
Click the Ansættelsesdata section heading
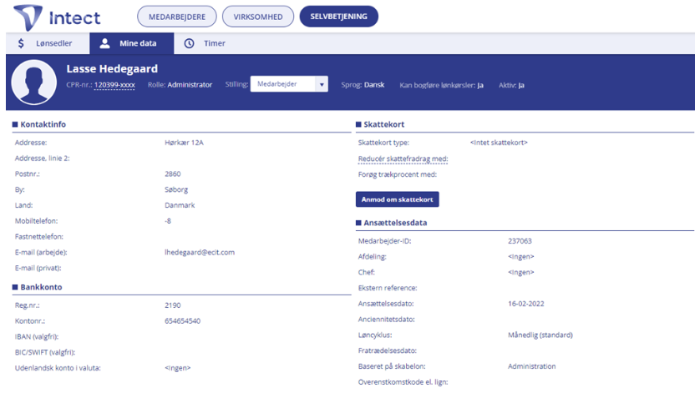(x=395, y=223)
